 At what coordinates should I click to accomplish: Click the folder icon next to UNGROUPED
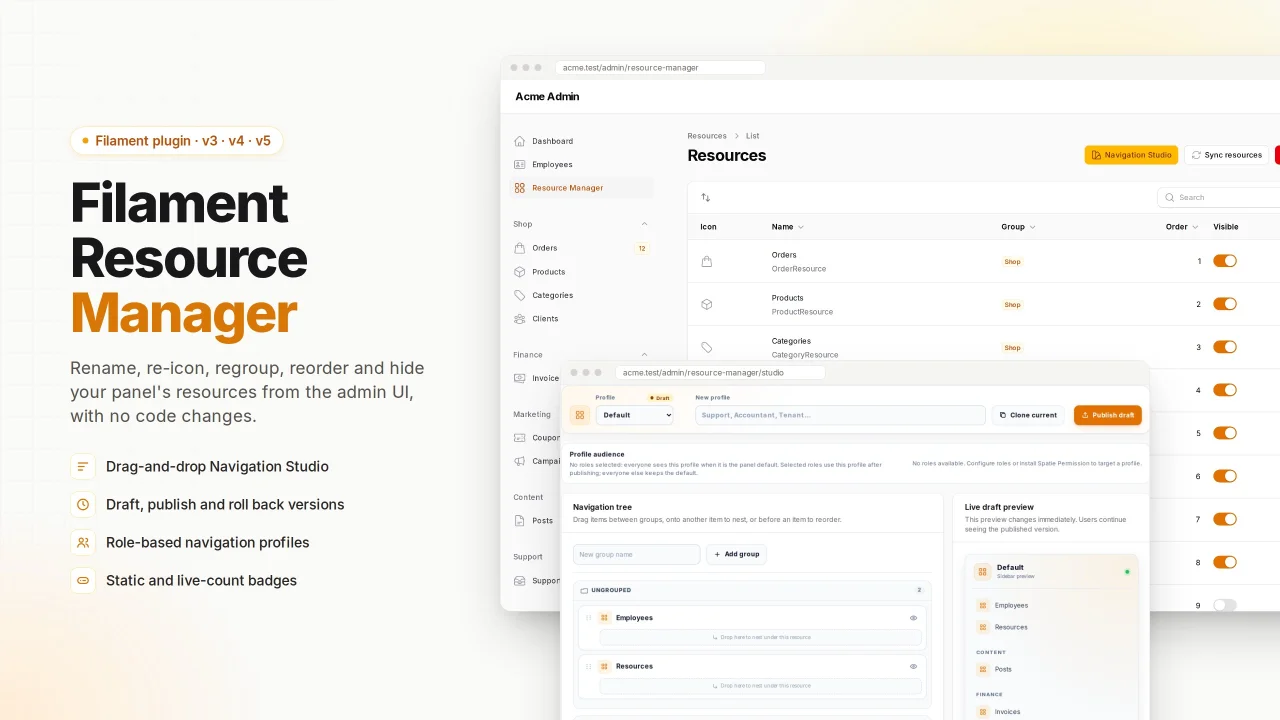[585, 590]
